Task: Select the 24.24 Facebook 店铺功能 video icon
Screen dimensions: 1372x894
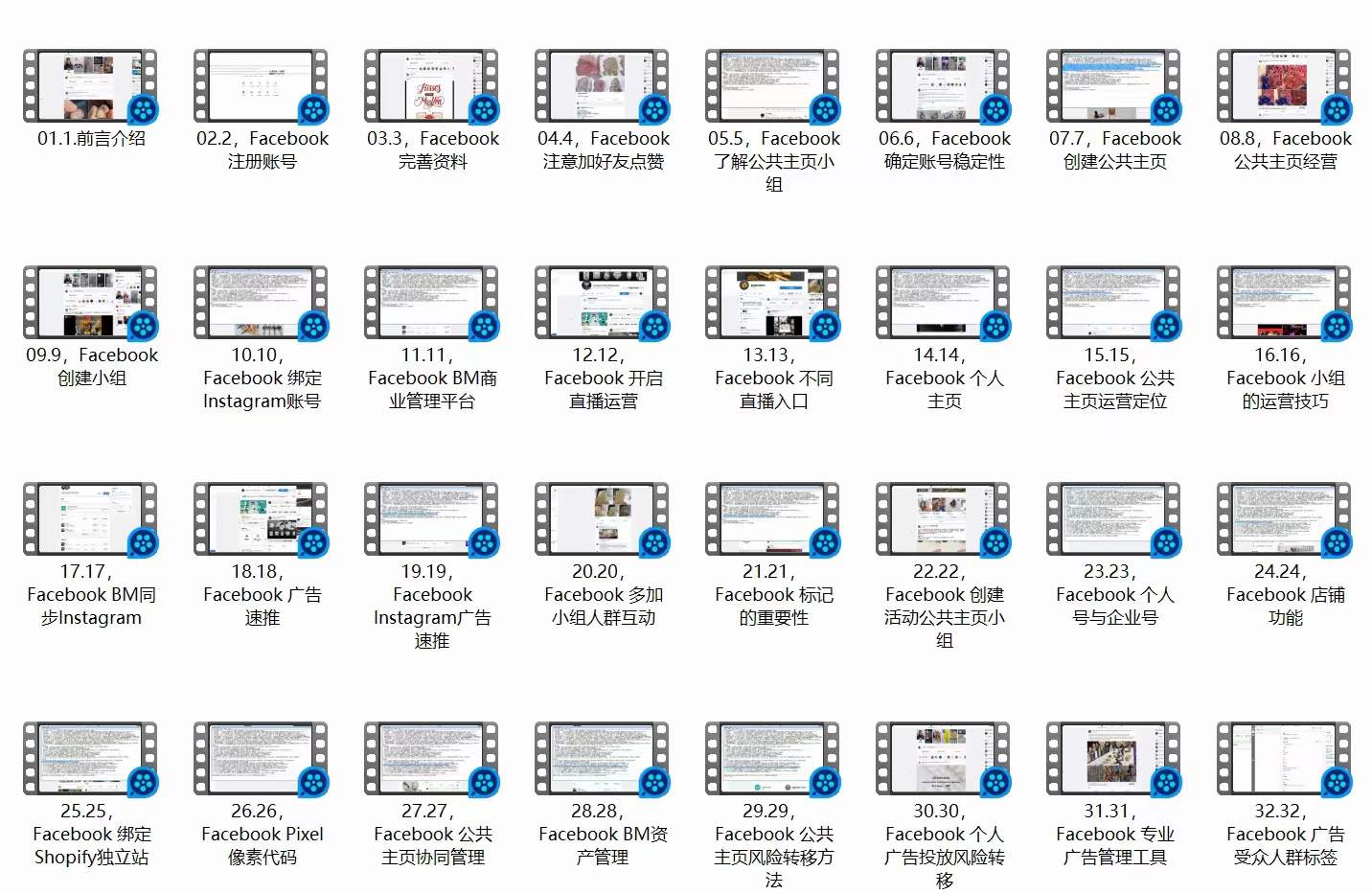Action: point(1285,519)
